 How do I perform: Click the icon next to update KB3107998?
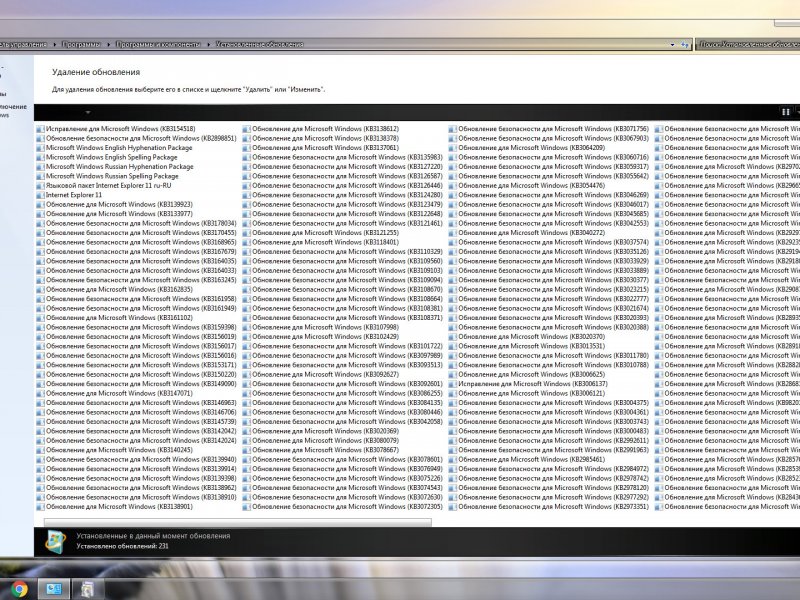[246, 327]
